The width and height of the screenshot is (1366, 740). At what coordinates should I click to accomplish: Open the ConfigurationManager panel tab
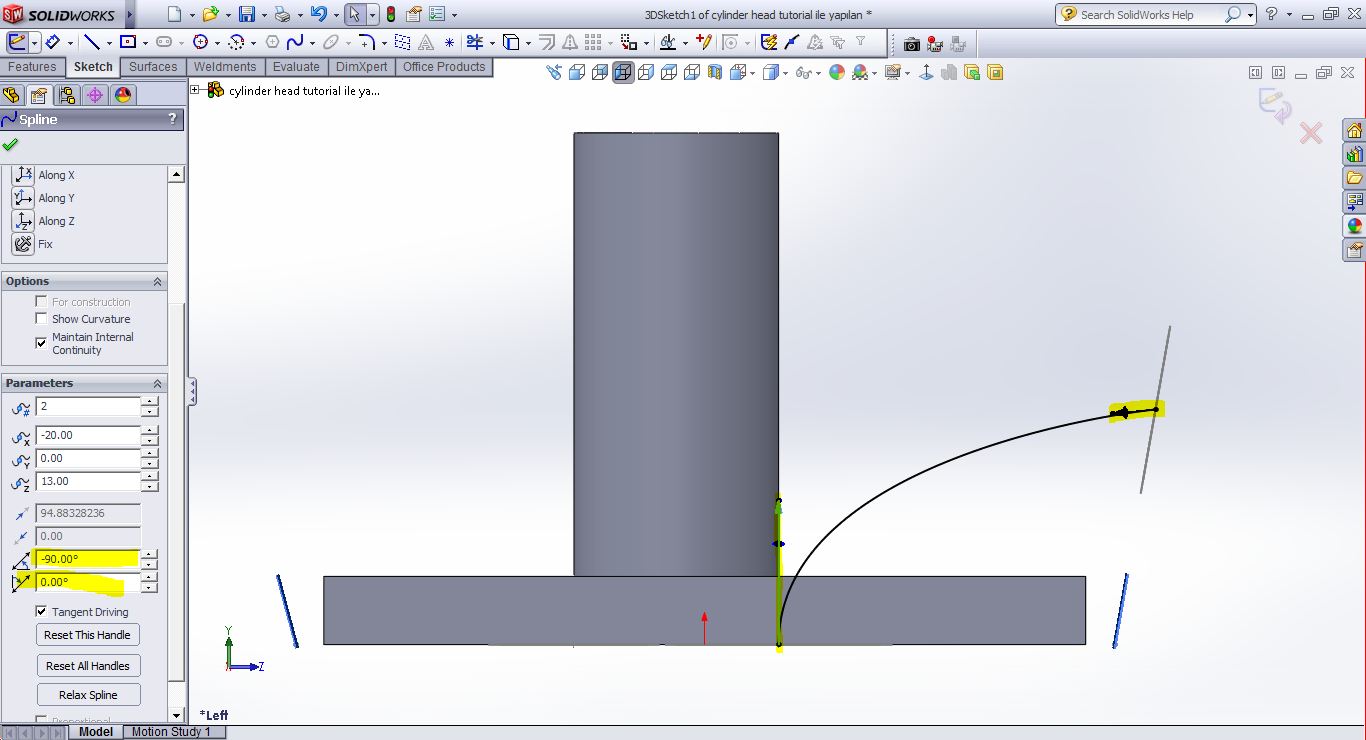point(67,95)
